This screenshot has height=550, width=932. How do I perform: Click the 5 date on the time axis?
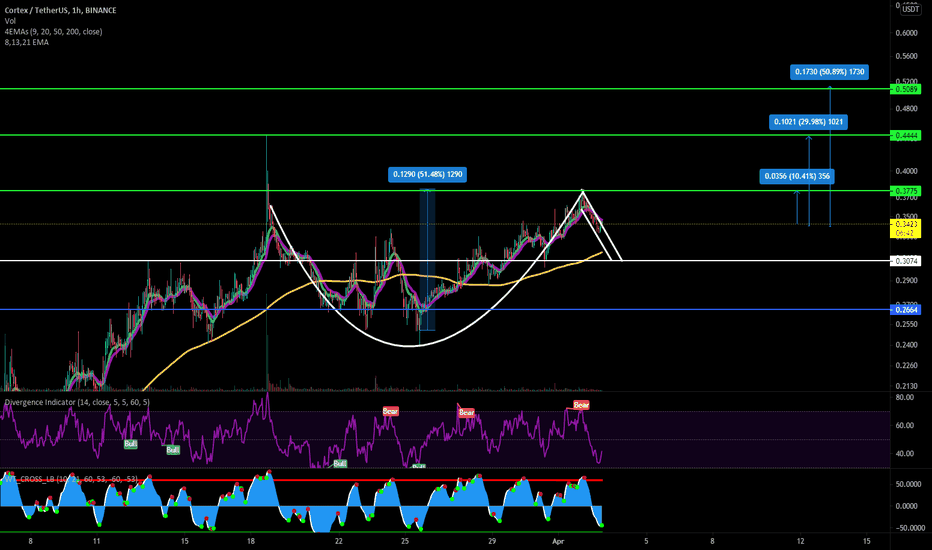(646, 541)
